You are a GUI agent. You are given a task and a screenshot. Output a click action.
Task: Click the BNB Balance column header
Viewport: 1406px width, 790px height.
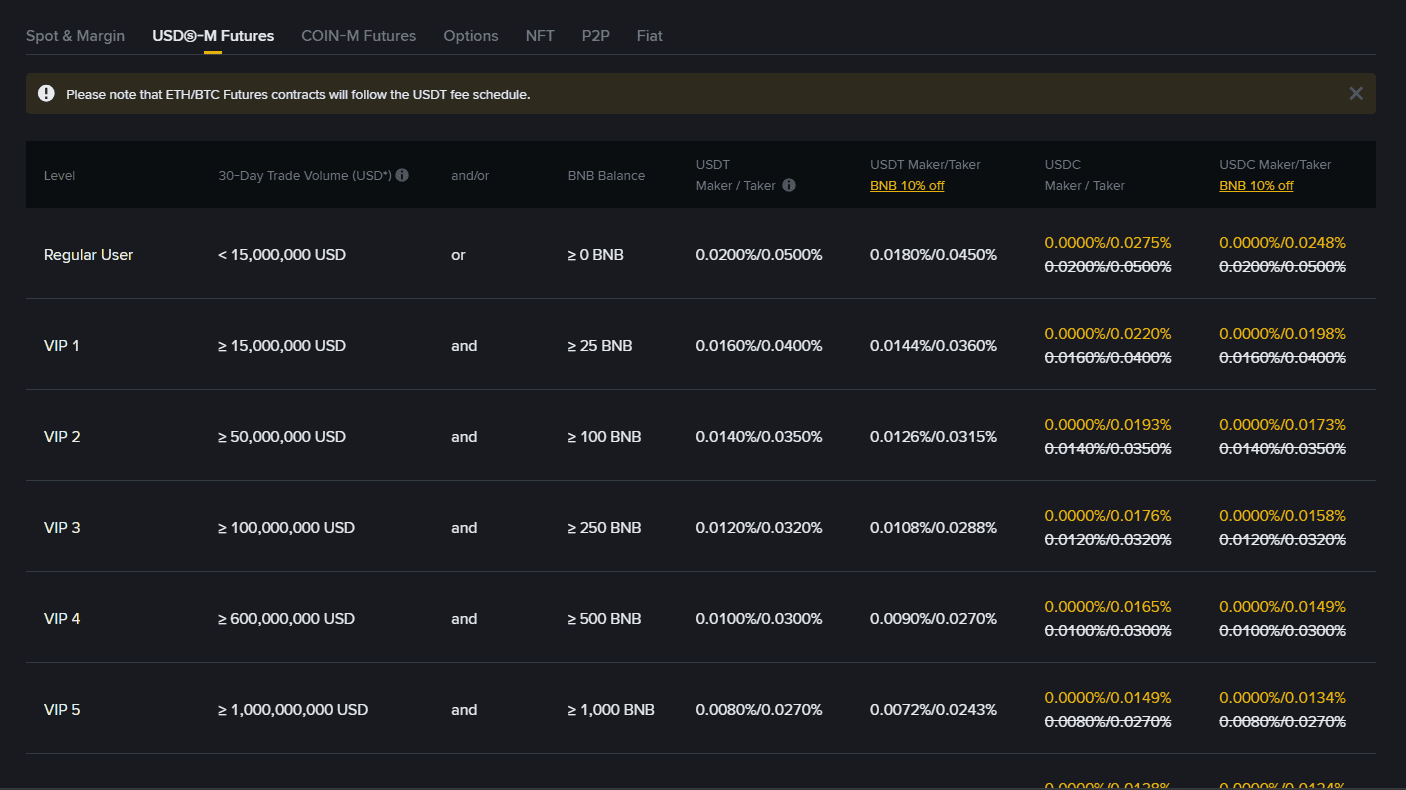606,176
